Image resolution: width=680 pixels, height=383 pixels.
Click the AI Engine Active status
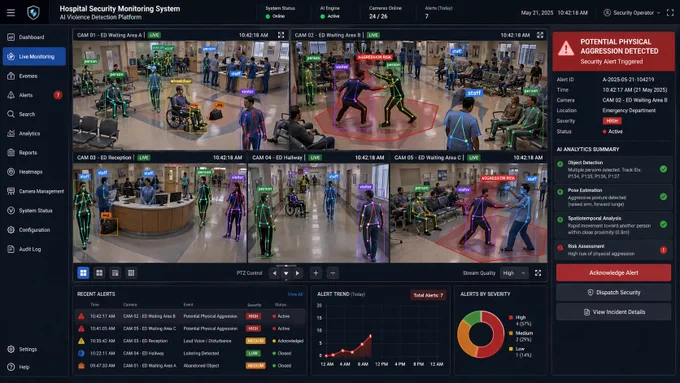click(330, 13)
